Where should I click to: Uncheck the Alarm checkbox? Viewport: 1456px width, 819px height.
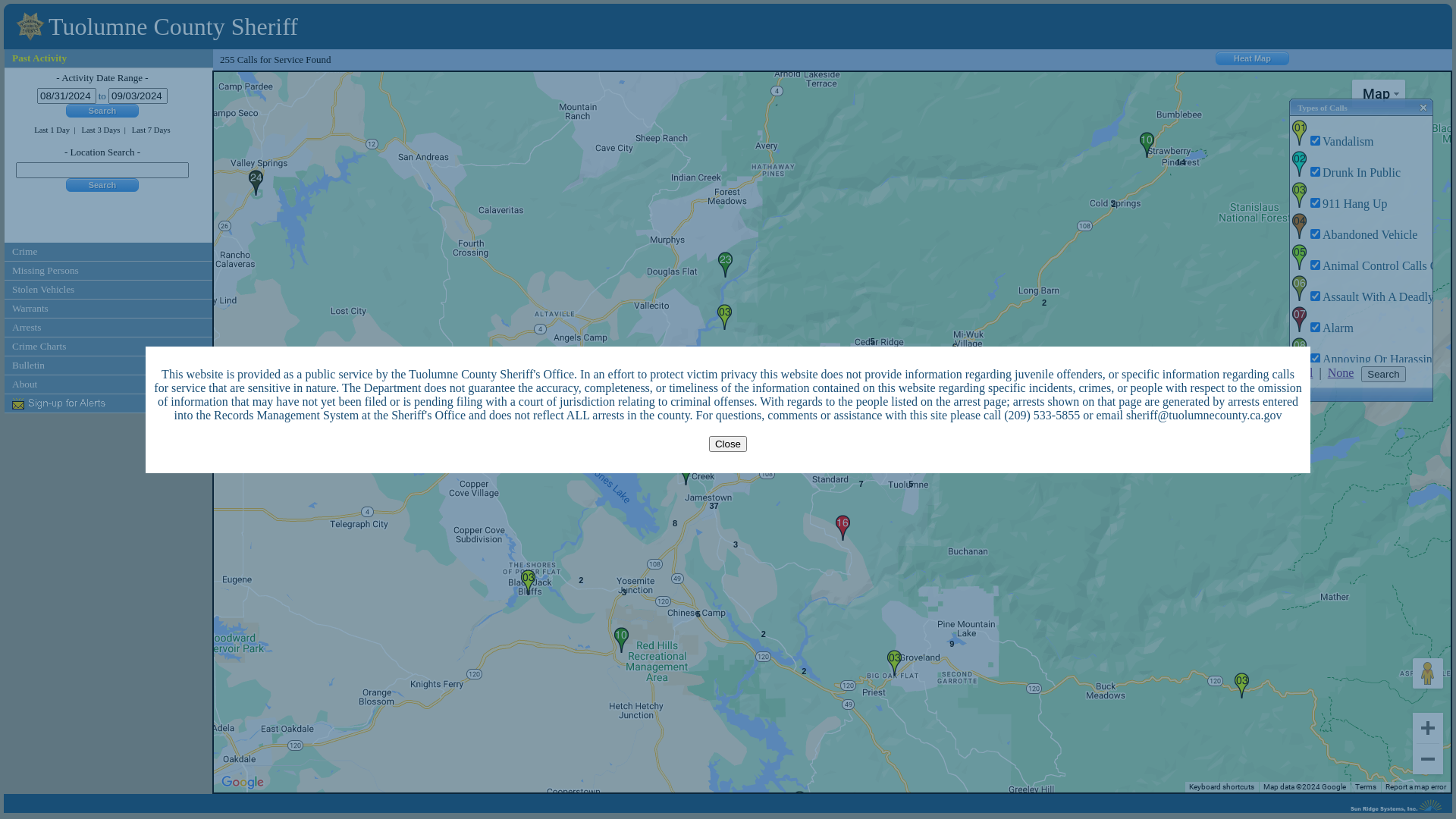pos(1315,328)
